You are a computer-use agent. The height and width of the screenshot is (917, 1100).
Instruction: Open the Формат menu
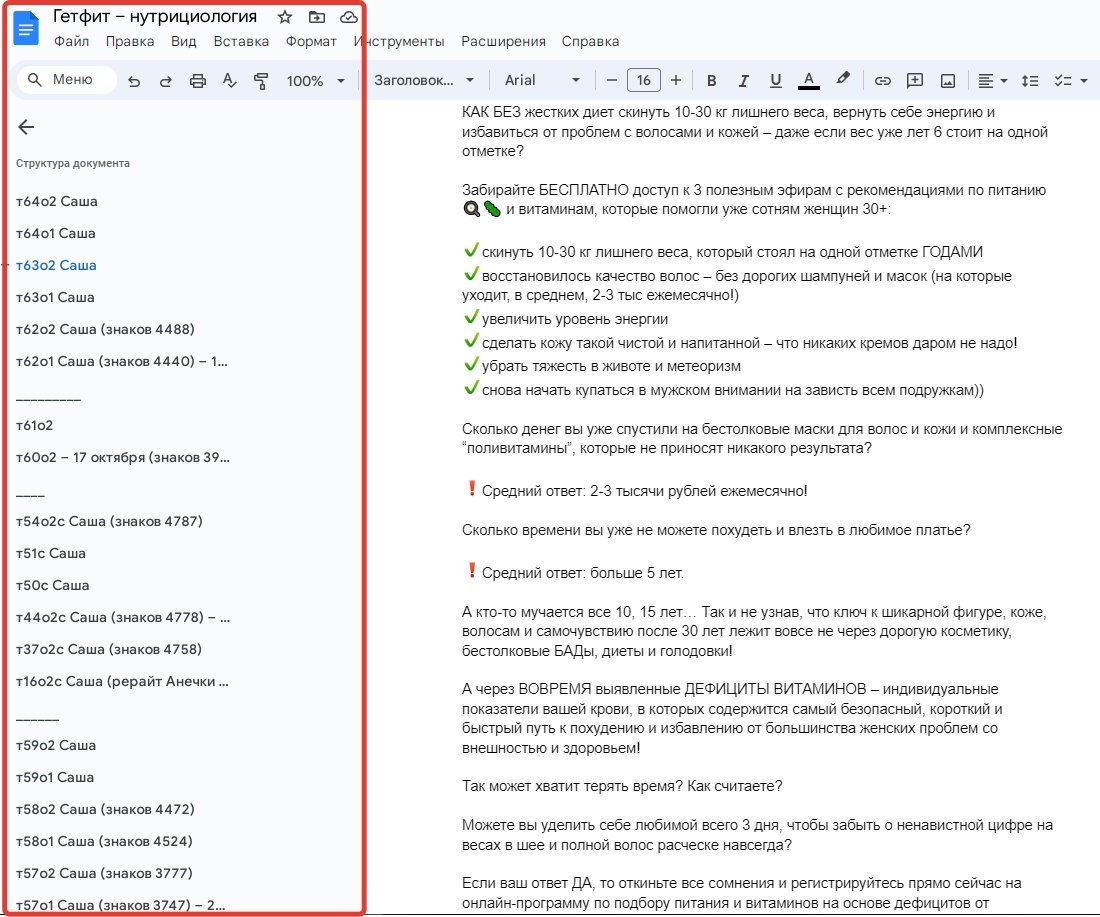311,41
